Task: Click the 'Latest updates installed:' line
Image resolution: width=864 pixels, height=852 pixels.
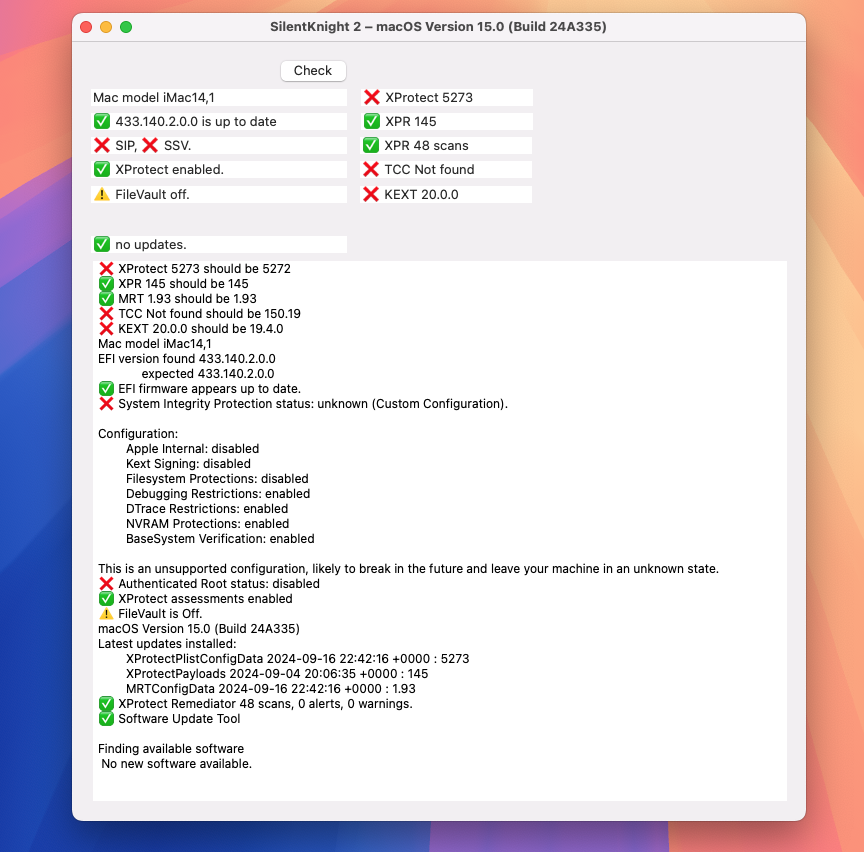Action: [x=167, y=644]
